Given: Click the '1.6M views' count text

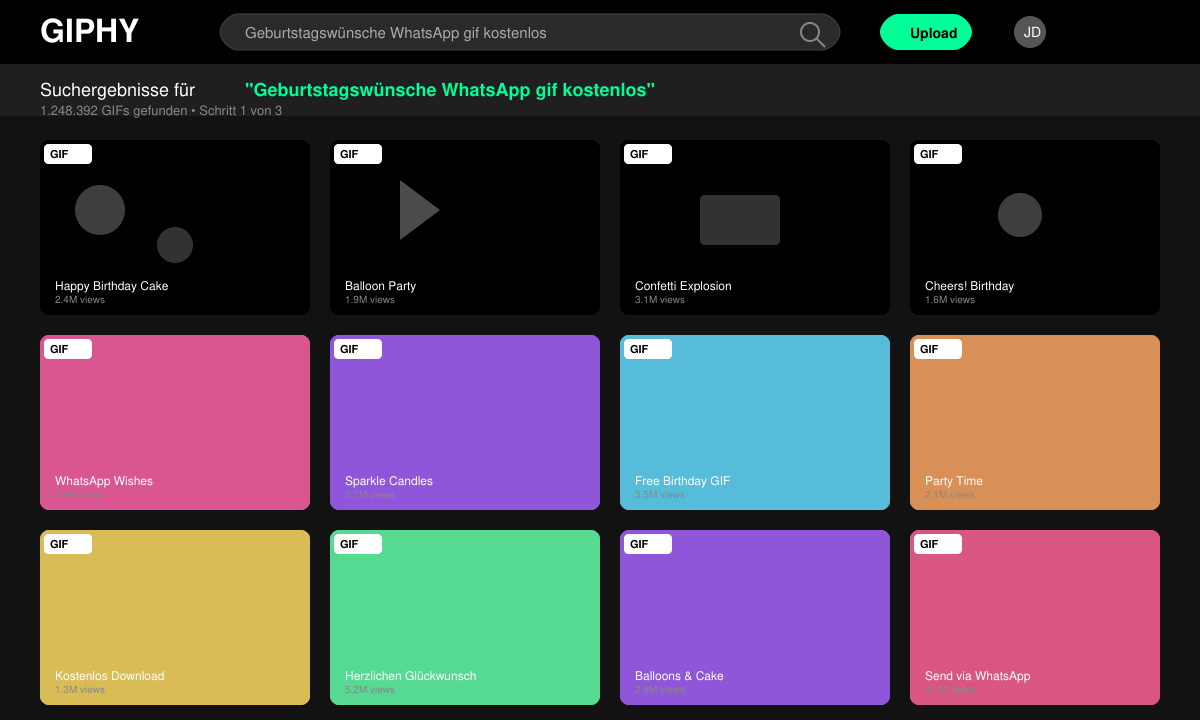Looking at the screenshot, I should click(x=950, y=300).
